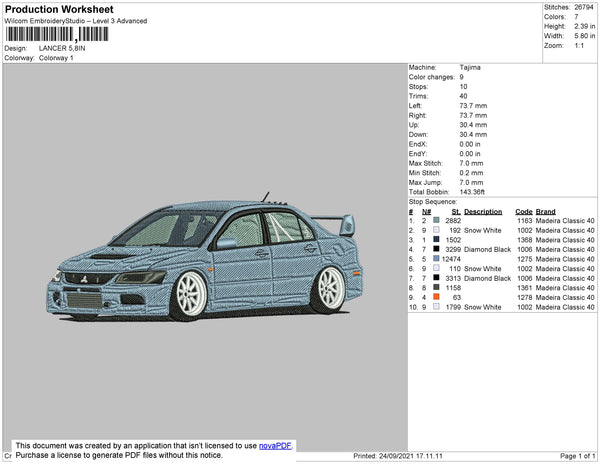The width and height of the screenshot is (600, 464).
Task: Click the Stitches value '26794'
Action: tap(584, 7)
